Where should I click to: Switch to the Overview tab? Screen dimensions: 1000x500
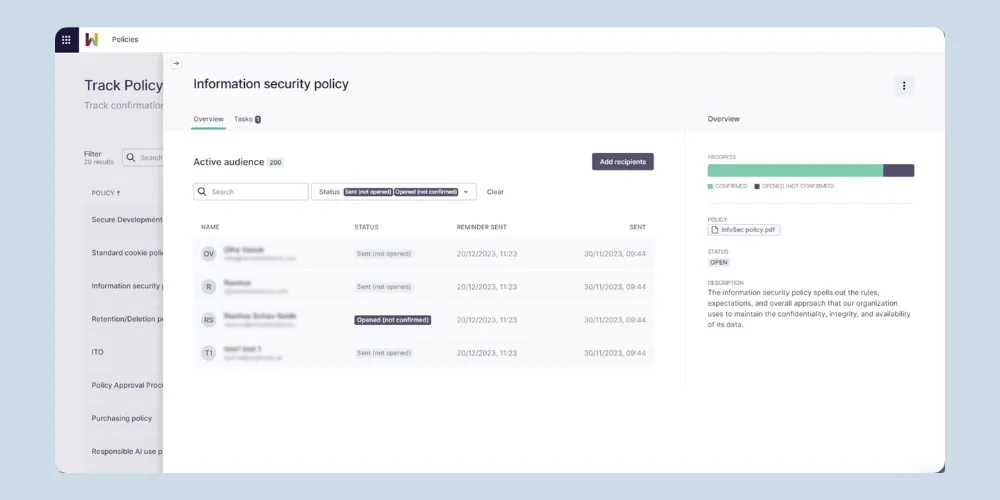(x=209, y=119)
